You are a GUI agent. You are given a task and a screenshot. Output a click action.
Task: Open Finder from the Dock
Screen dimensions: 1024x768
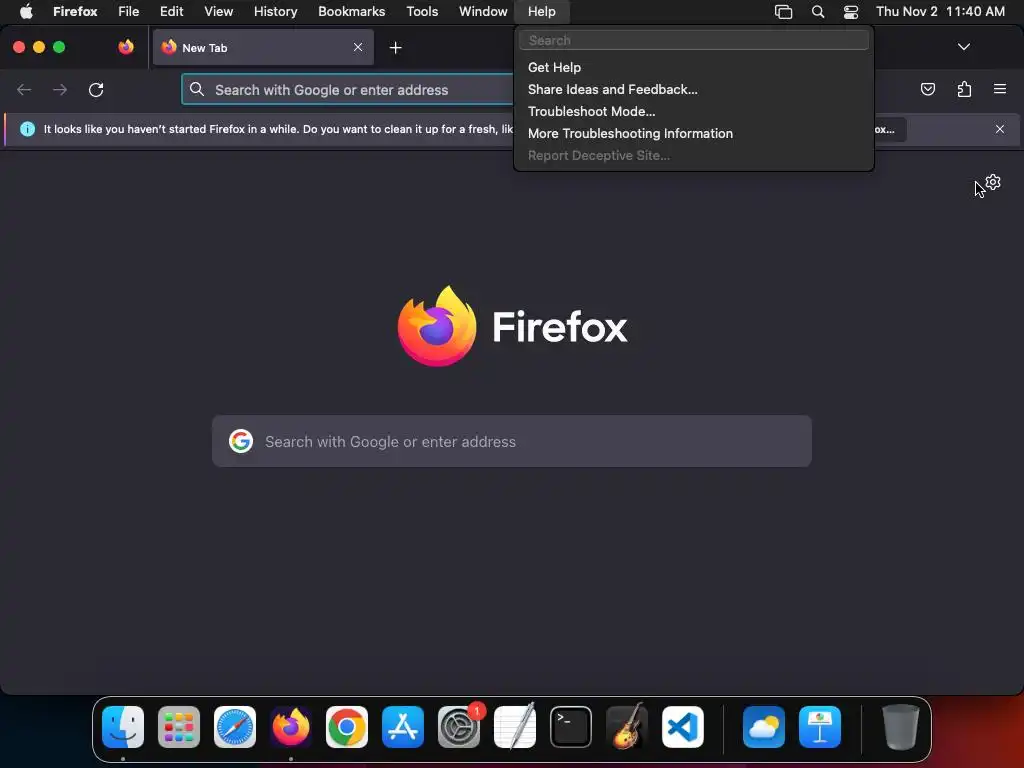(123, 727)
